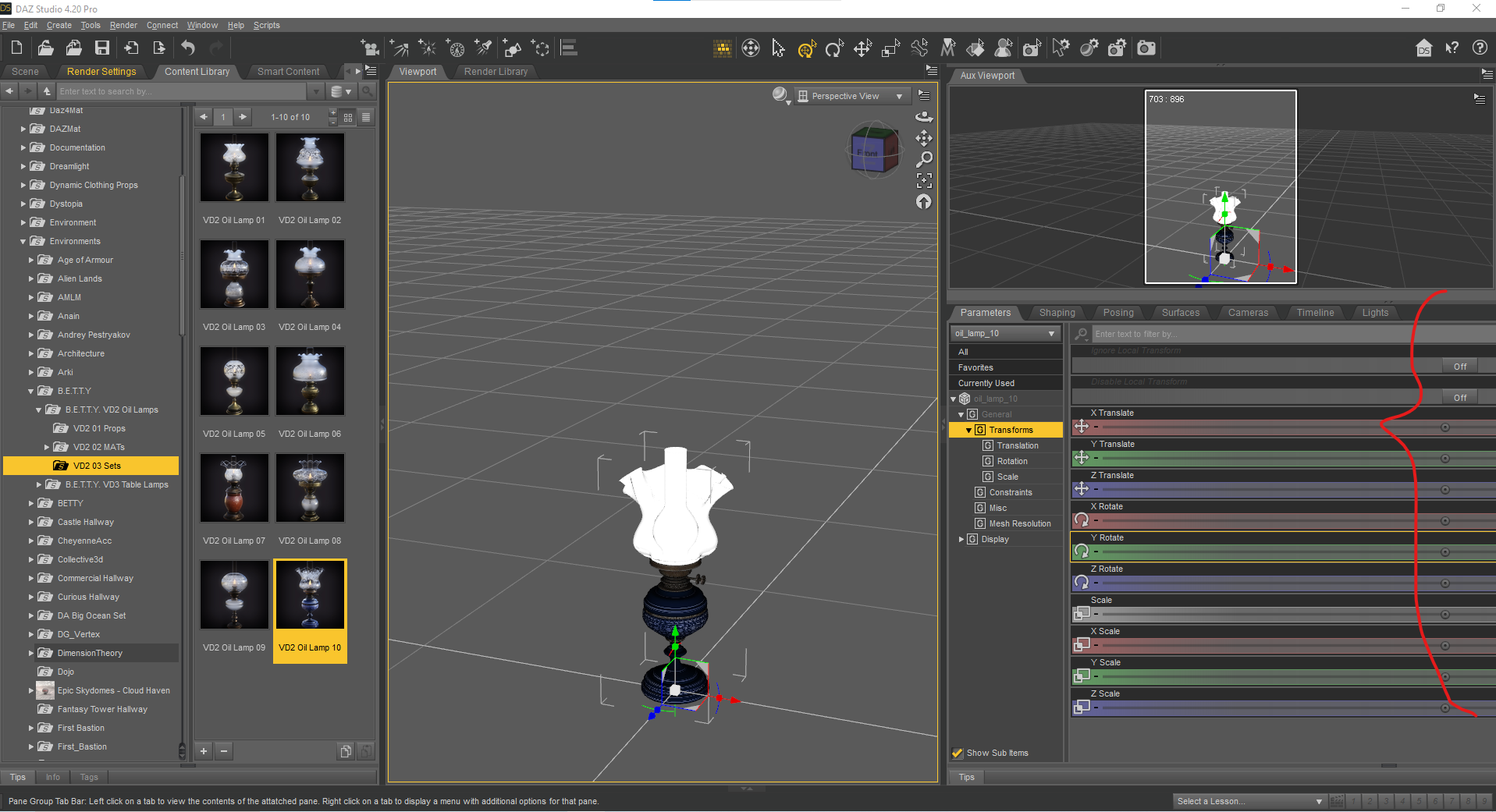This screenshot has height=812, width=1496.
Task: Switch to the Scene tab
Action: click(25, 72)
